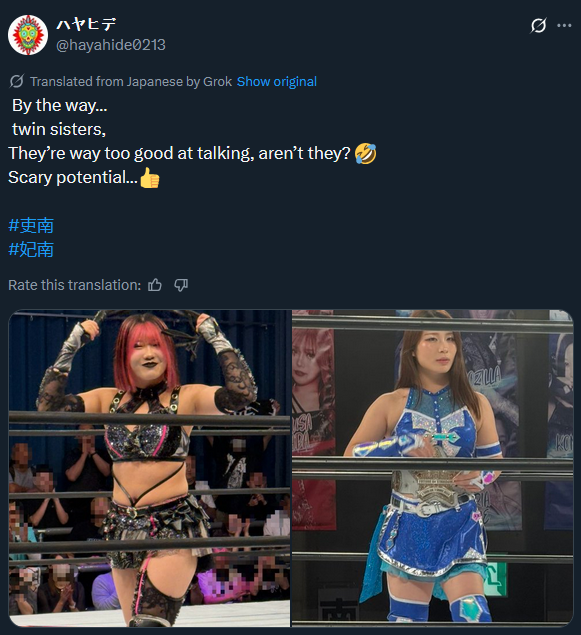Viewport: 581px width, 635px height.
Task: Open photo of the red-haired wrestler
Action: pos(149,468)
